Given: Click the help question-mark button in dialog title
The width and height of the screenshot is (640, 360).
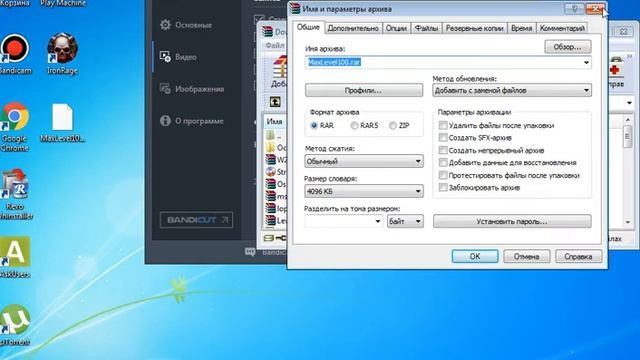Looking at the screenshot, I should coord(575,9).
